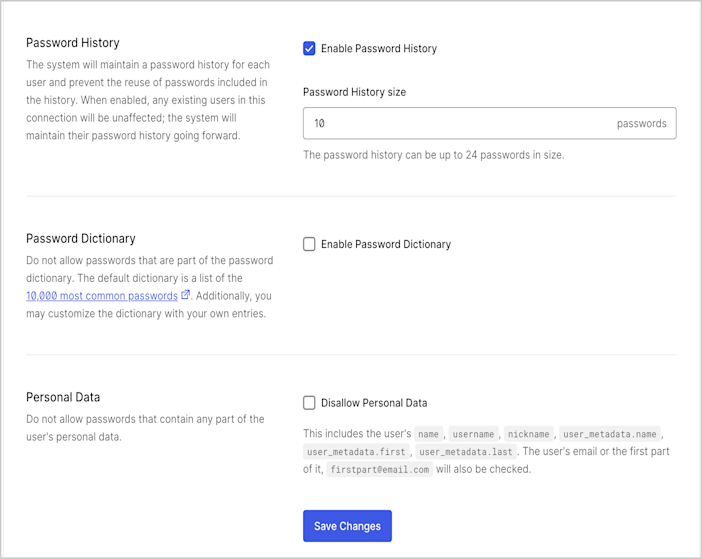This screenshot has width=702, height=559.
Task: Tick the Enable Password Dictionary checkbox
Action: pos(309,244)
